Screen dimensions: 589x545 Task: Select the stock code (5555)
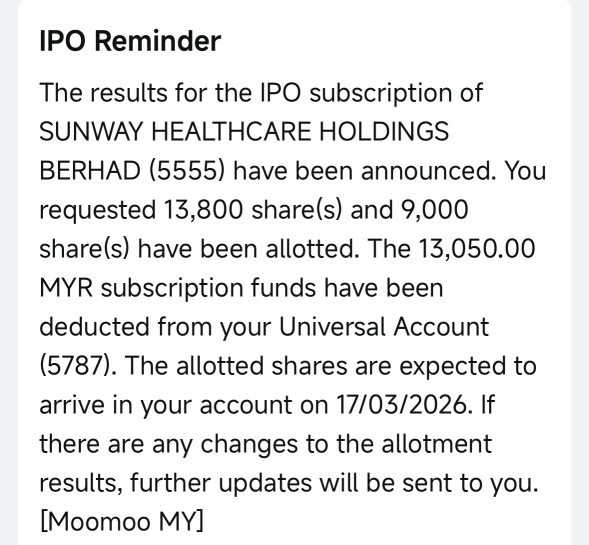click(187, 171)
